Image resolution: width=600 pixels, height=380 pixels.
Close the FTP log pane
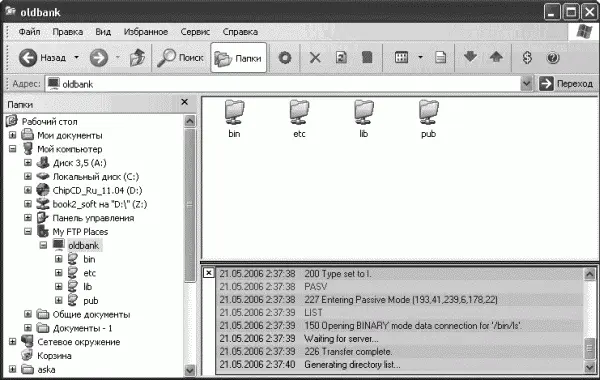pyautogui.click(x=208, y=273)
